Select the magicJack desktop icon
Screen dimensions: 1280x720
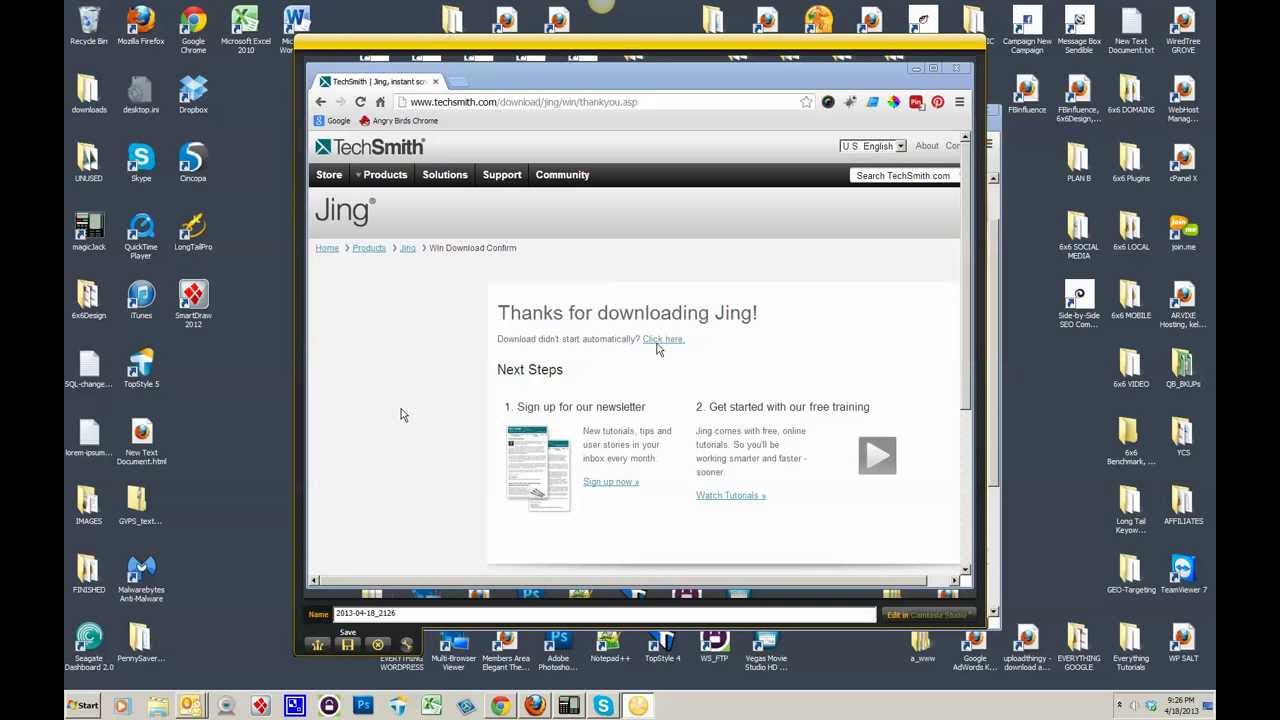(89, 232)
